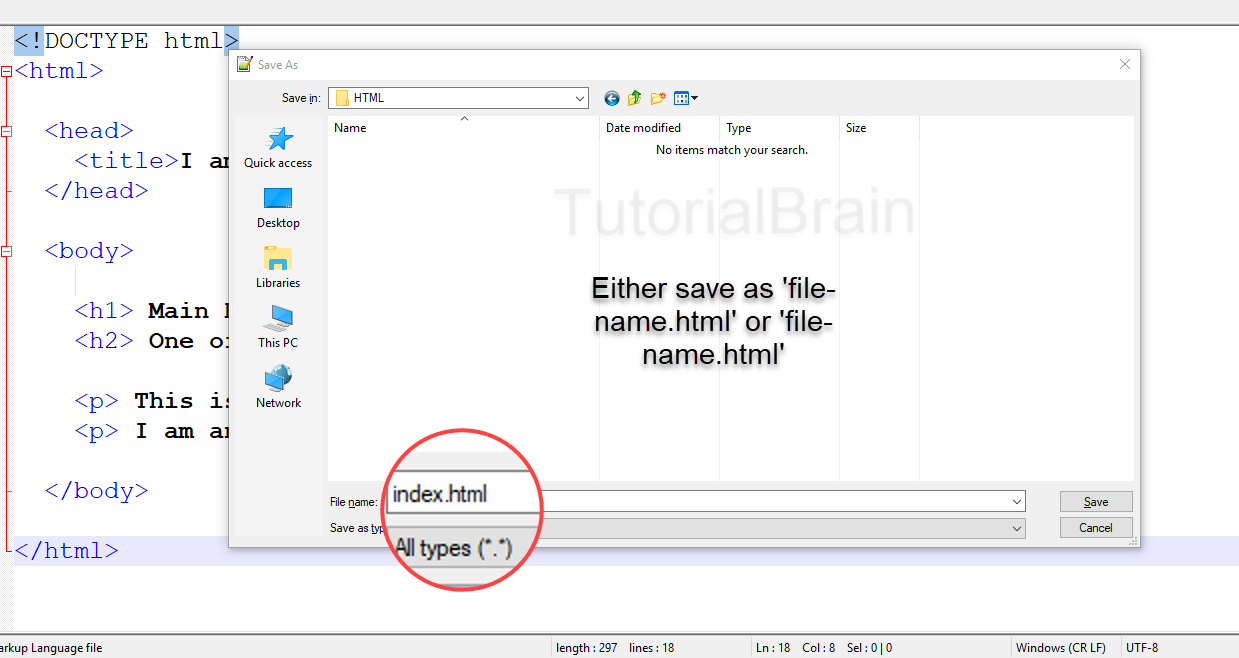Click the 'Sel : 0 | 0' status entry
Image resolution: width=1239 pixels, height=658 pixels.
(869, 648)
